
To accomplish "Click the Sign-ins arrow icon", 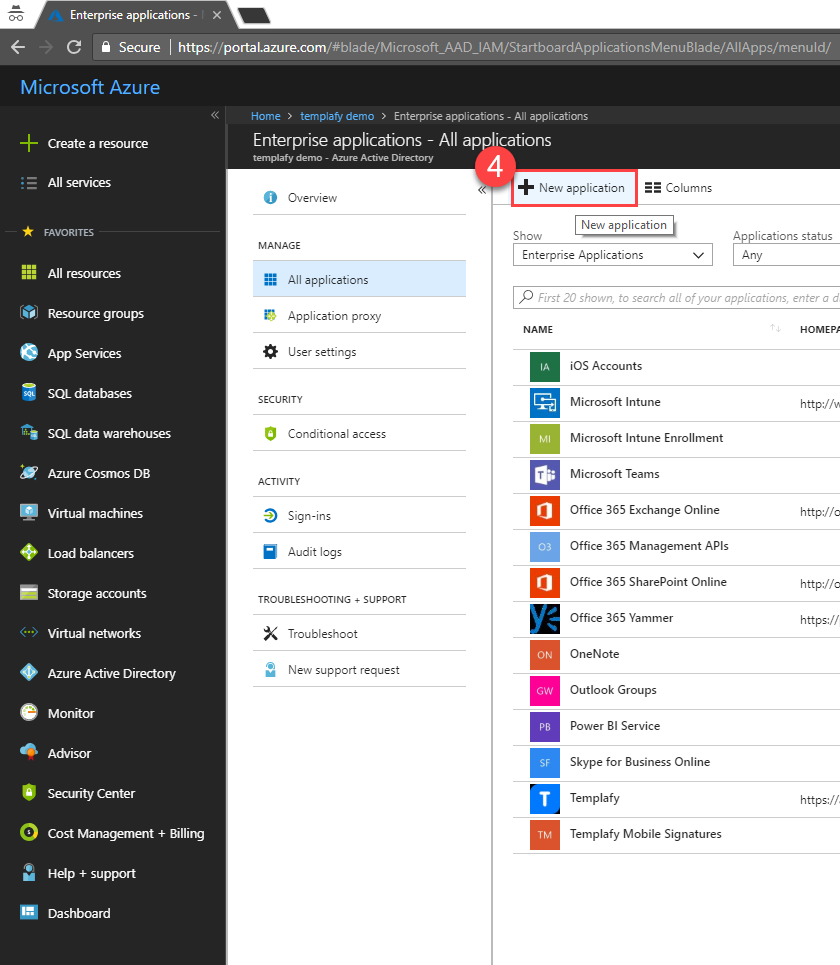I will [x=270, y=515].
